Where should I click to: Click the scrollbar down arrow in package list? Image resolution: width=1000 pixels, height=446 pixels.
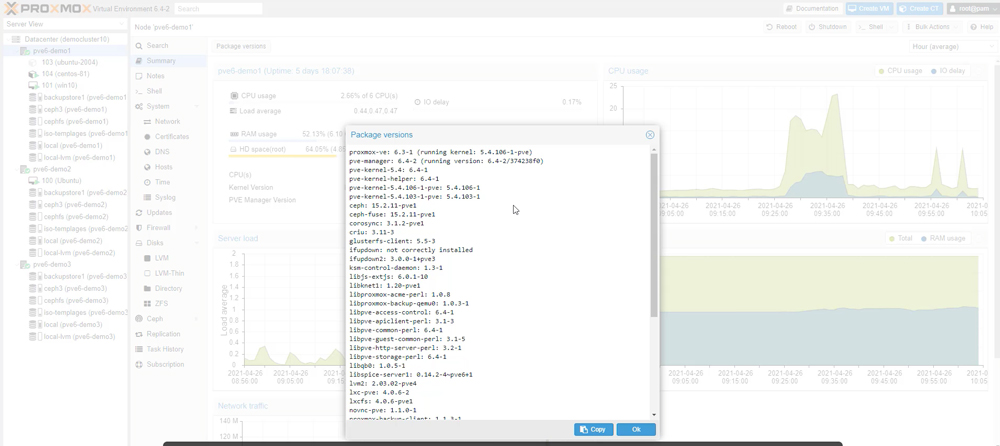click(x=654, y=415)
